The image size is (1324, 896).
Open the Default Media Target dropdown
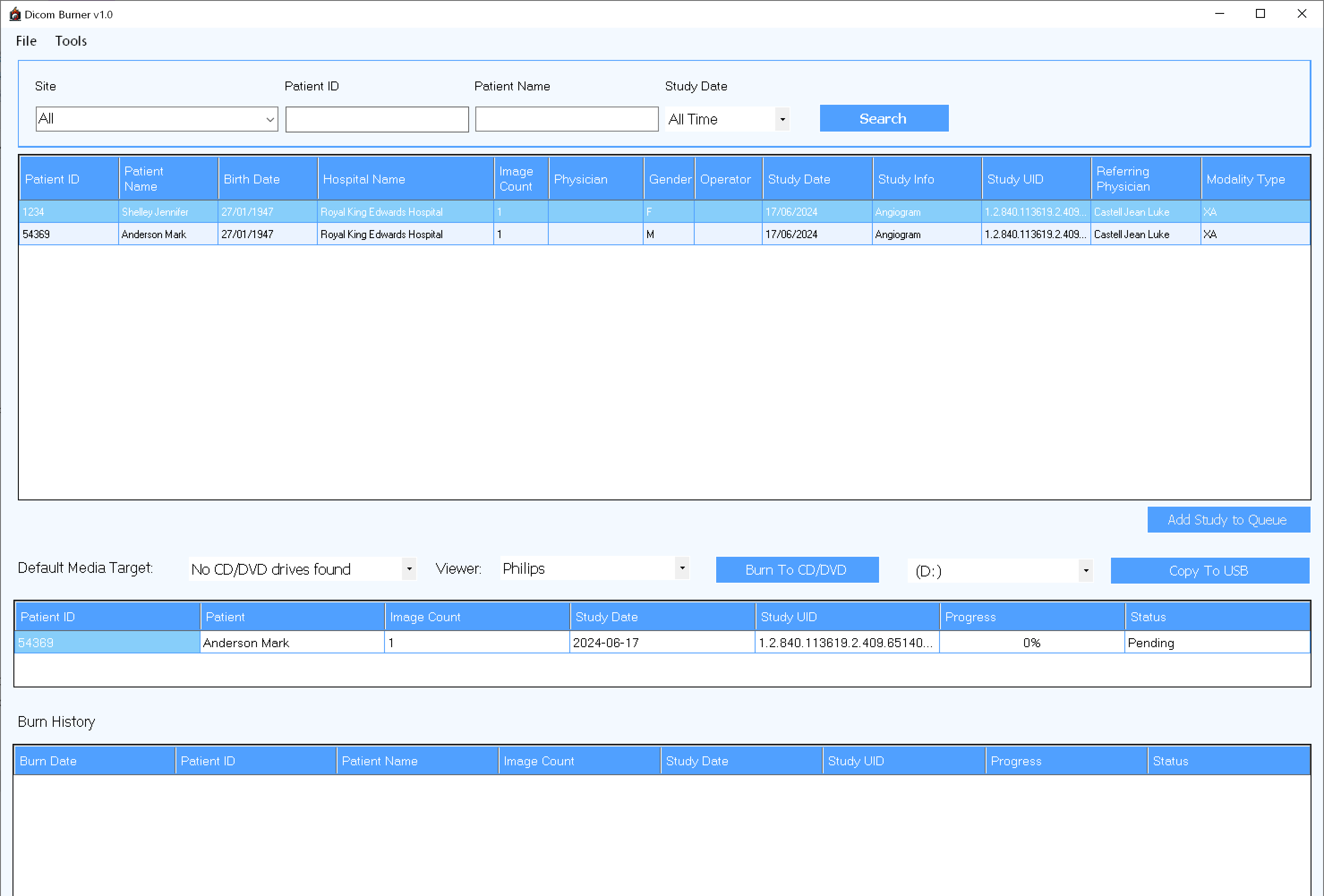[302, 568]
